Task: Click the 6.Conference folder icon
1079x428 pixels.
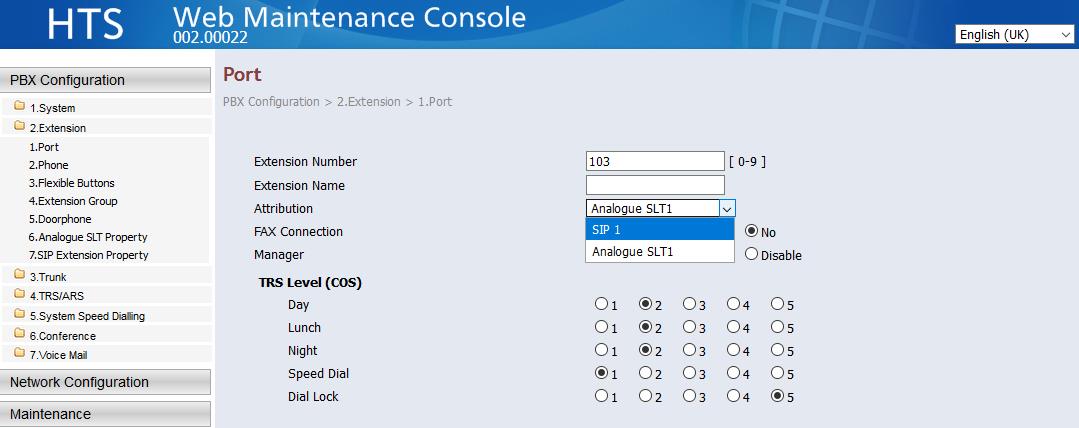Action: 20,336
